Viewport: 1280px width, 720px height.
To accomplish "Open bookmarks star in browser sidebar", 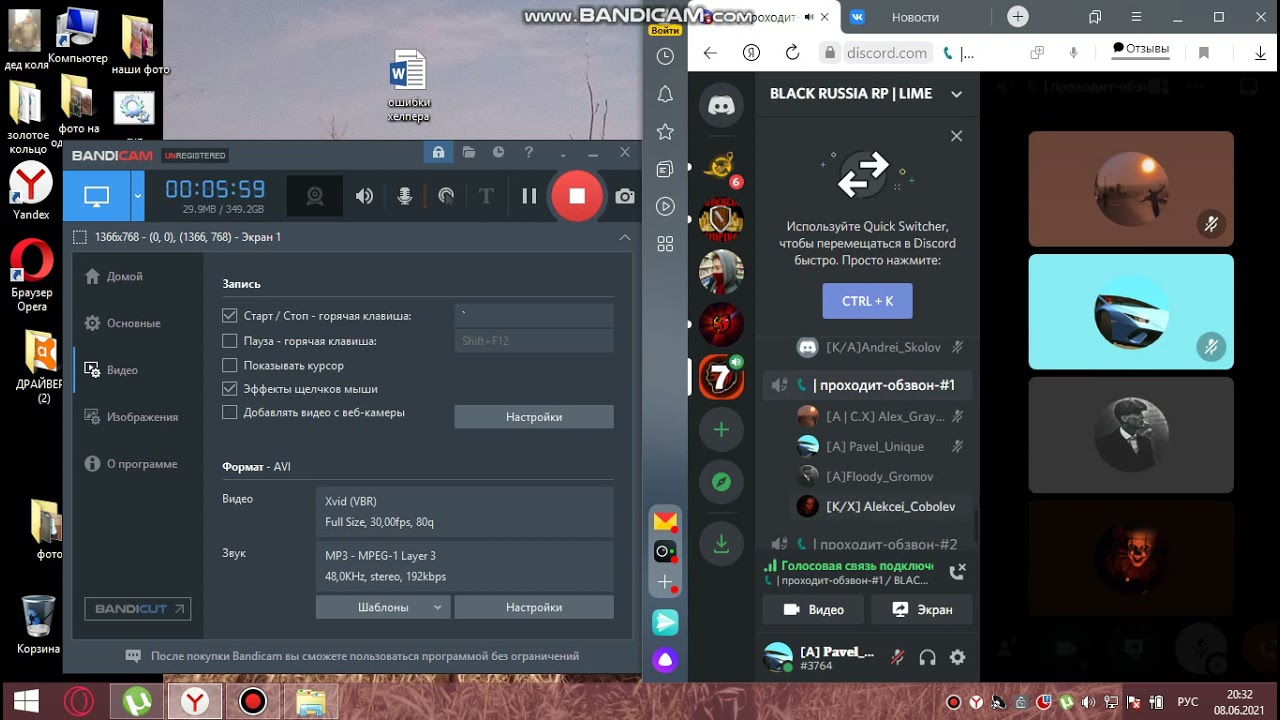I will [665, 132].
